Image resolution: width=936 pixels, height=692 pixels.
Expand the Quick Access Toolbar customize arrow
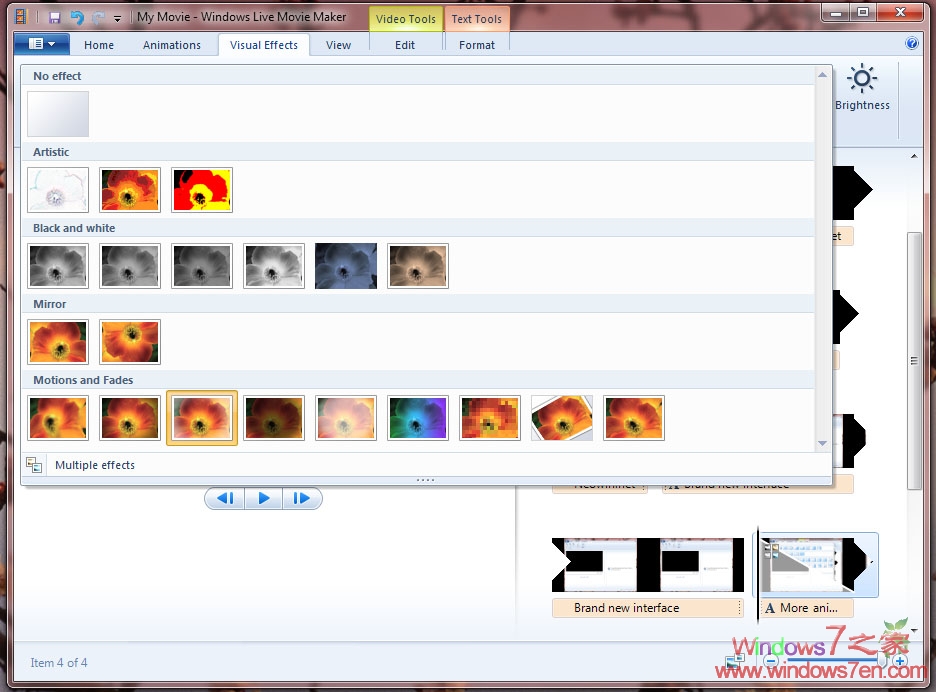point(117,17)
